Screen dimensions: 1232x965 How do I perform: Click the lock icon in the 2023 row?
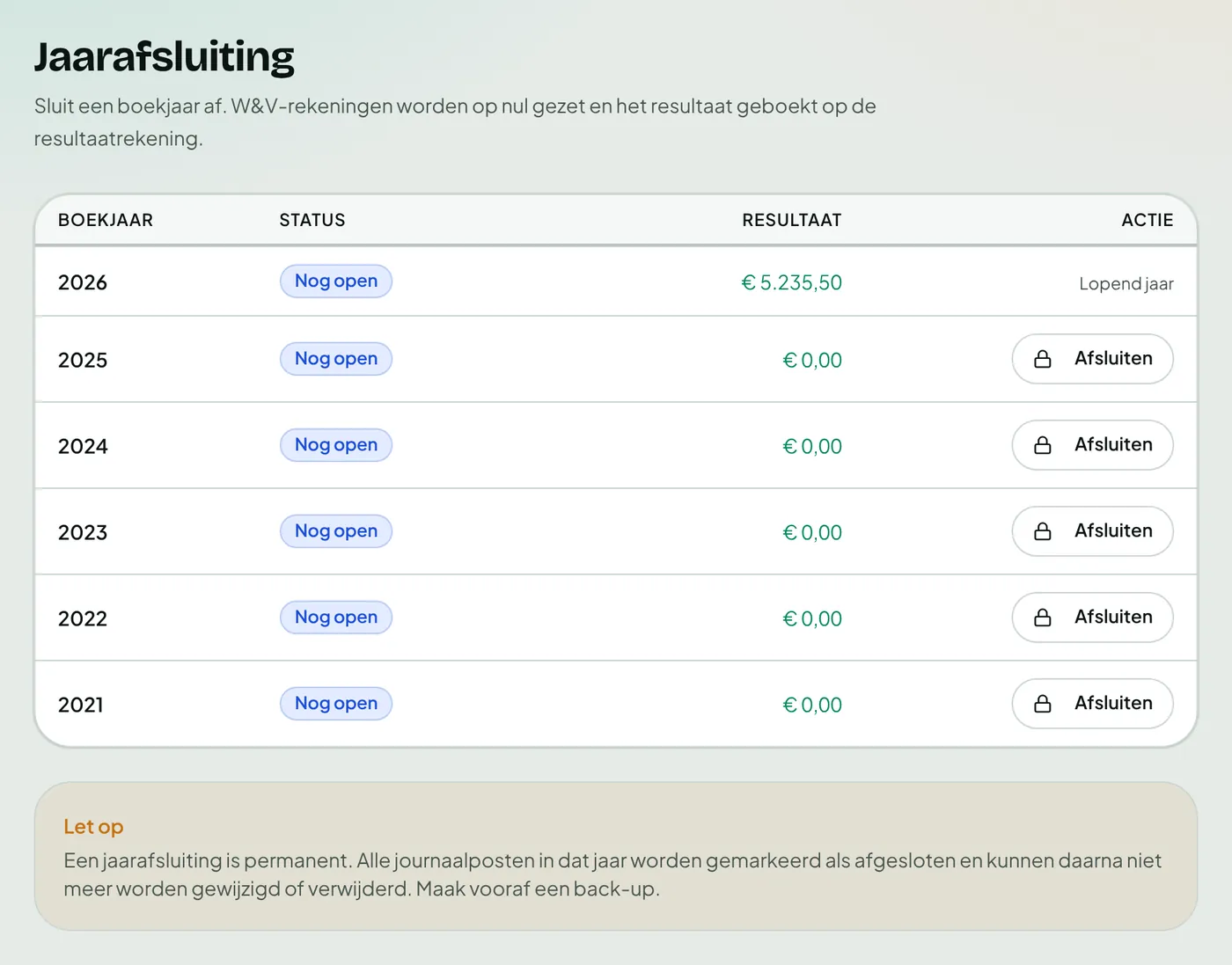(x=1043, y=531)
